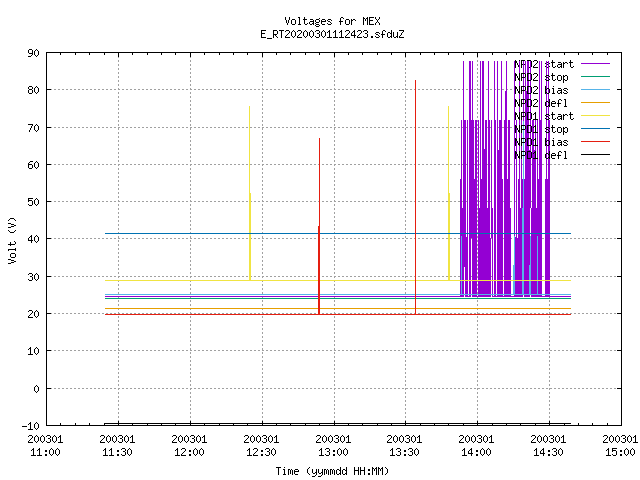Click the 'NPD2 stop' legend label

click(x=541, y=77)
